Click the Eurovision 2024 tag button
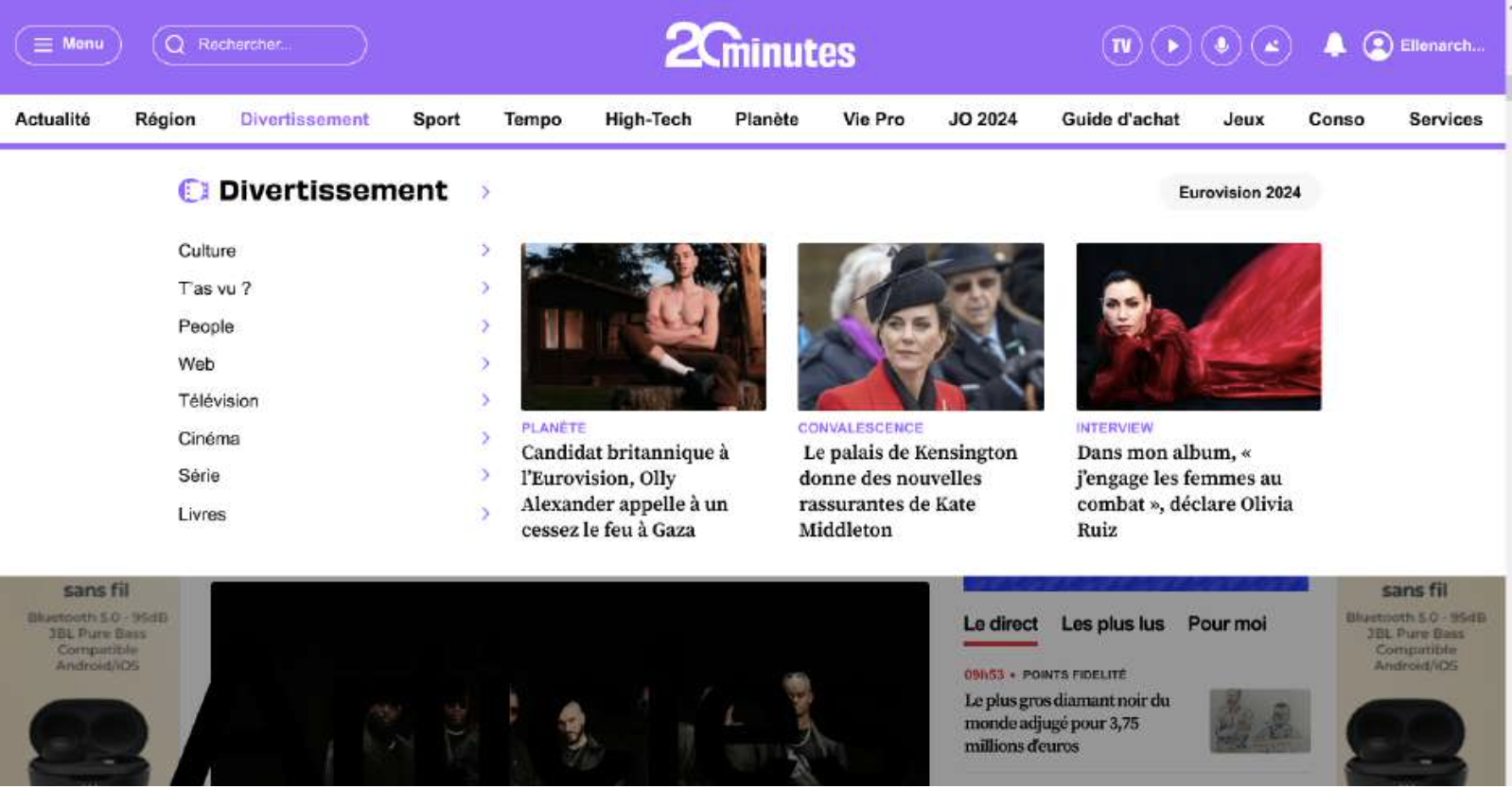The image size is (1512, 789). [x=1239, y=192]
